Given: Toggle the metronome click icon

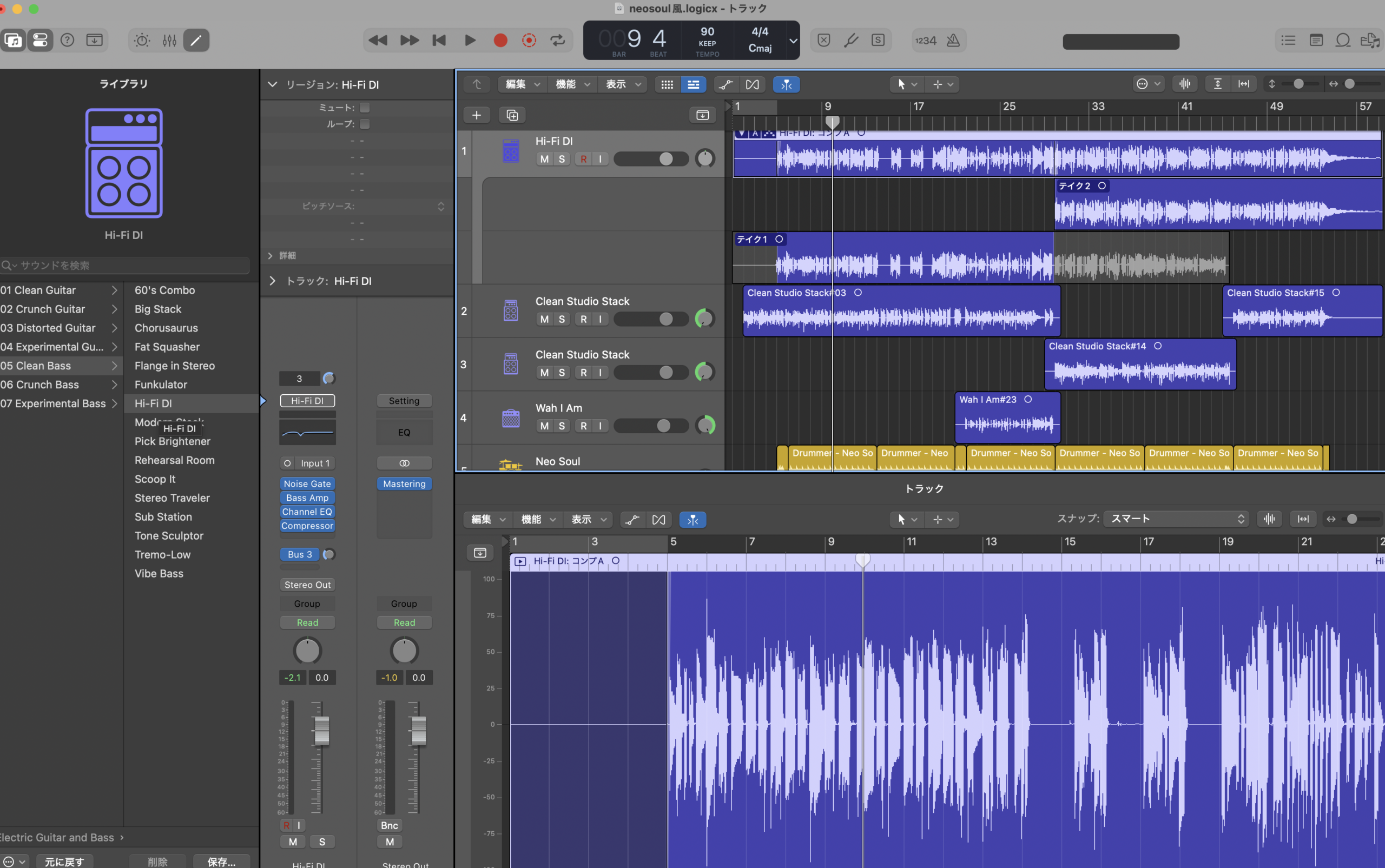Looking at the screenshot, I should (x=953, y=40).
